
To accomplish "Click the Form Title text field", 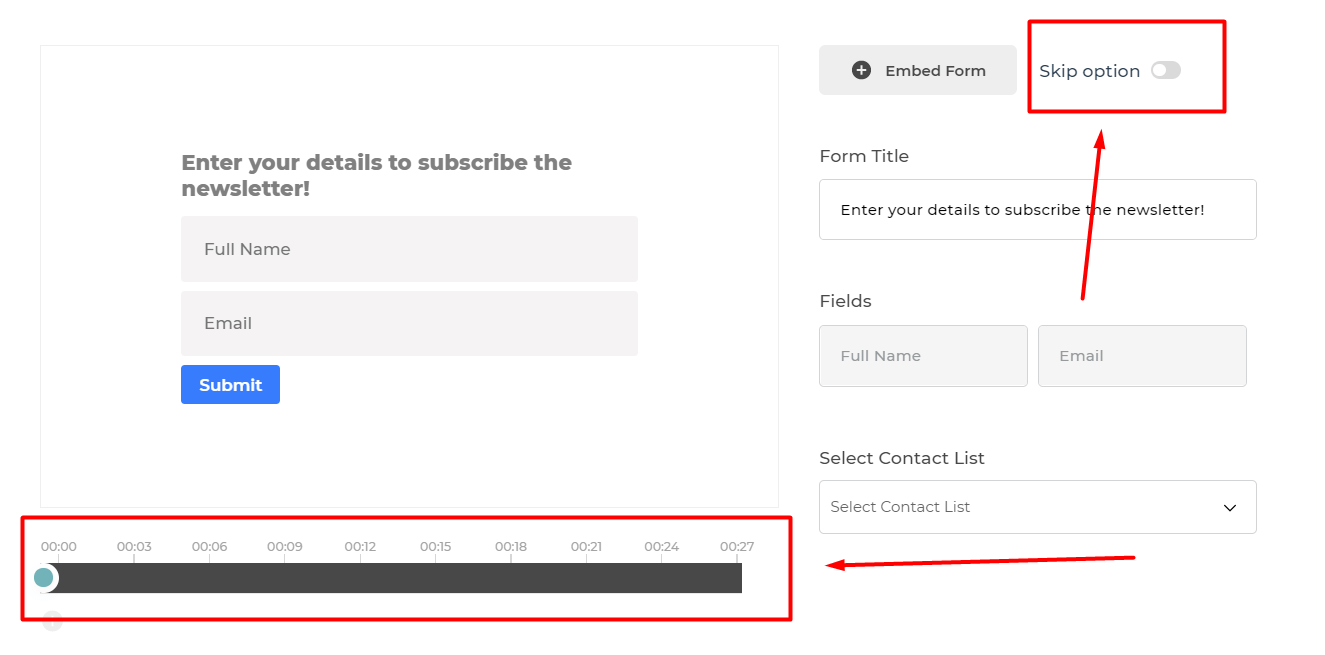I will click(1037, 210).
